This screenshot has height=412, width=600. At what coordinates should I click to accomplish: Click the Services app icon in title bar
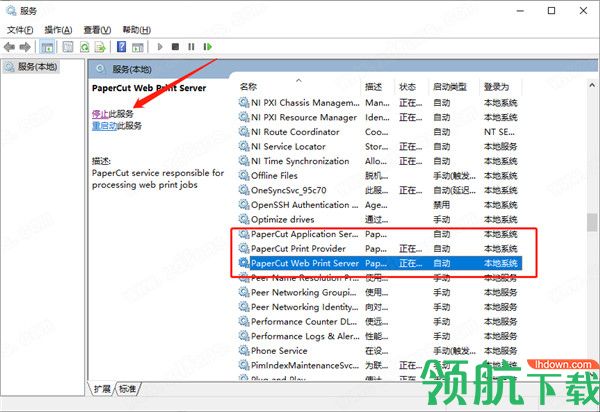pyautogui.click(x=11, y=10)
